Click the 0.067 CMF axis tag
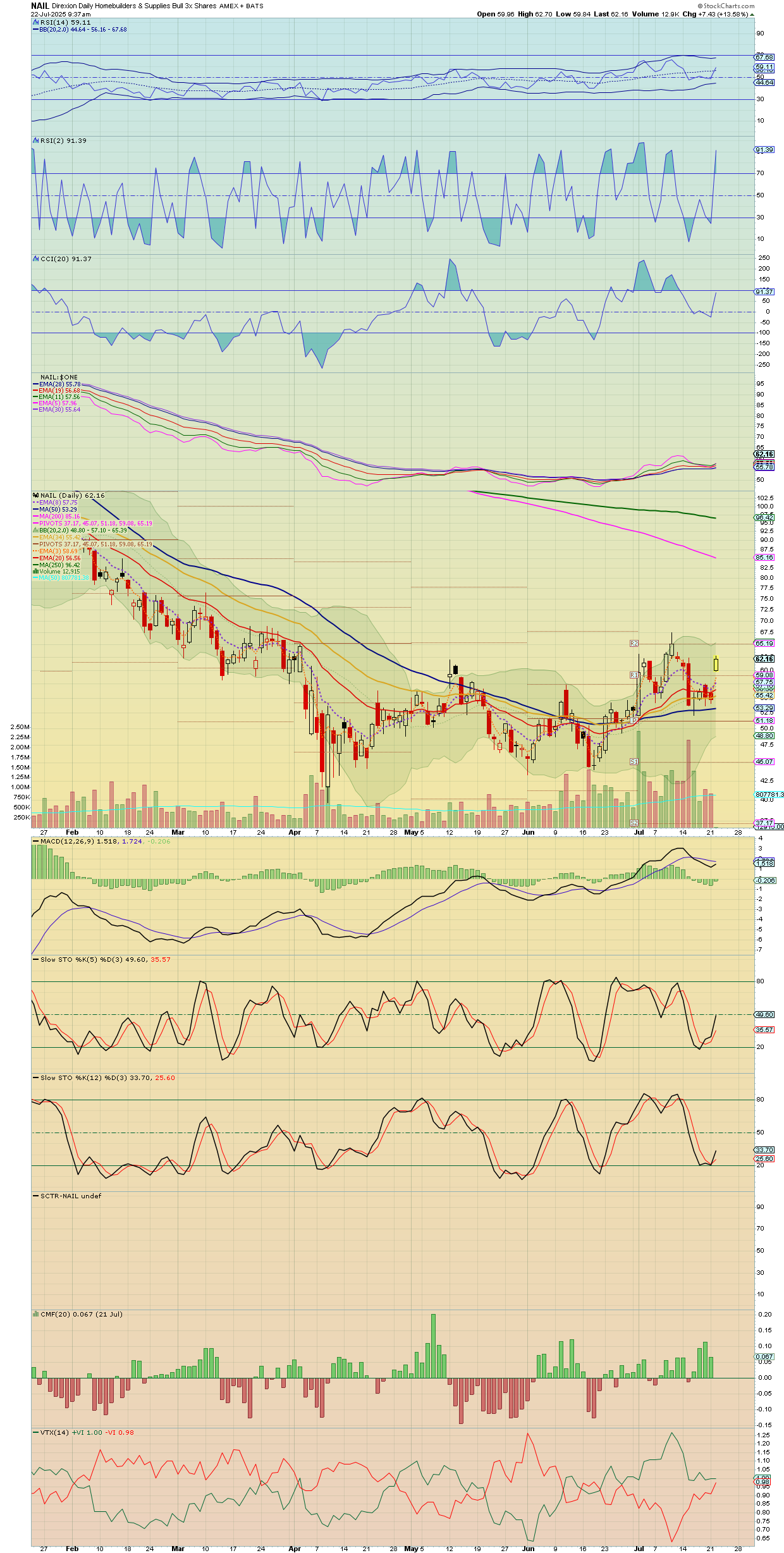This screenshot has width=784, height=1553. [764, 1356]
